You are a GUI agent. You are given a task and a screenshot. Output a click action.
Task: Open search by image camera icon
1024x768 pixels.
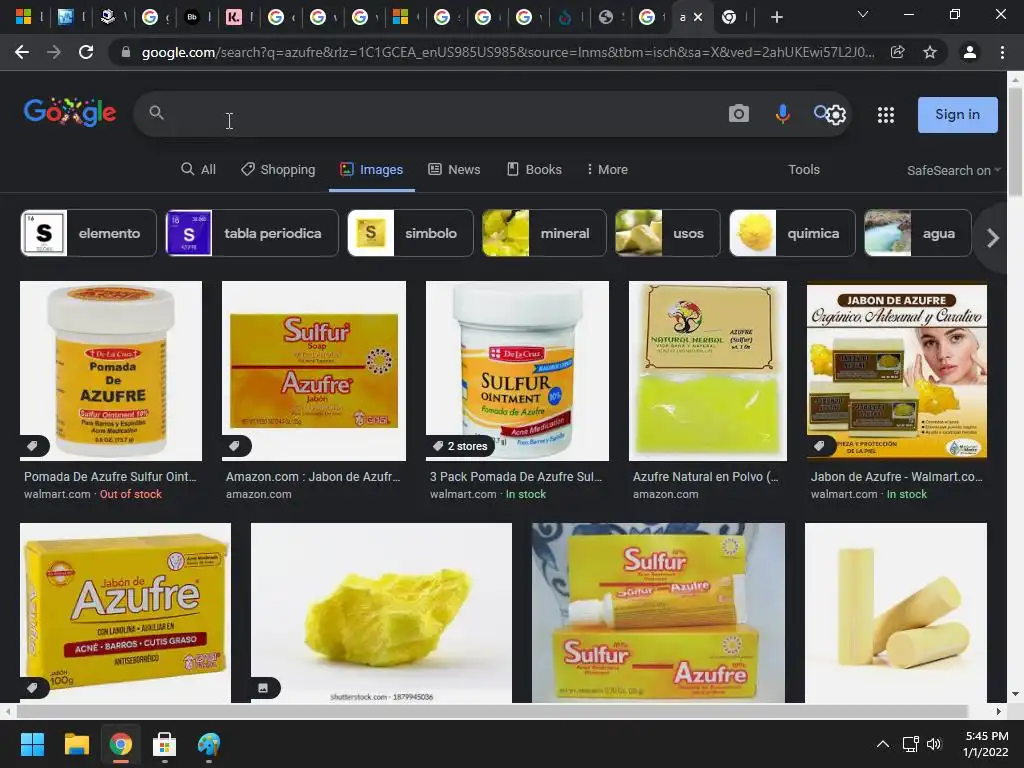pyautogui.click(x=739, y=114)
